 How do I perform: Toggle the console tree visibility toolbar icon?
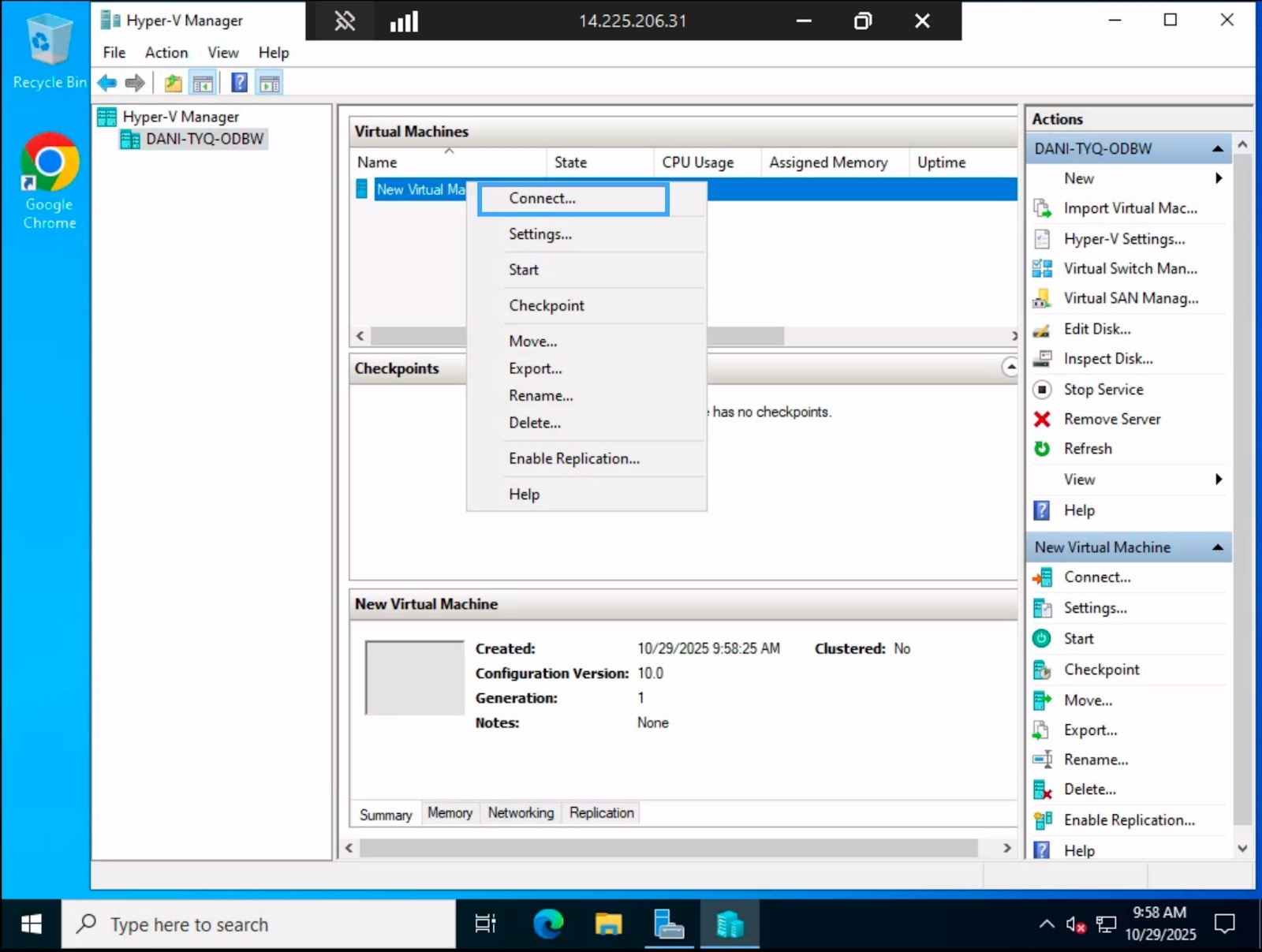pyautogui.click(x=203, y=82)
